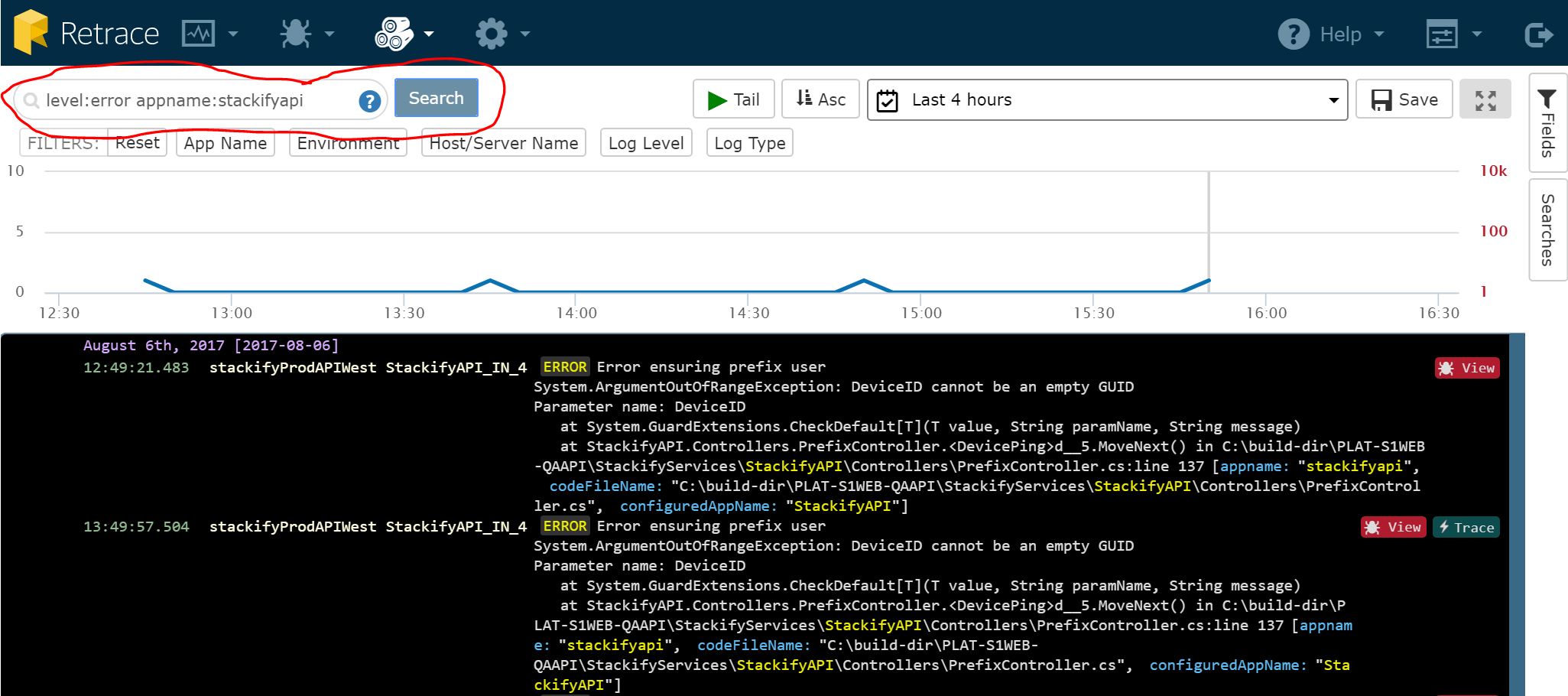Click the settings gear icon

(x=491, y=32)
